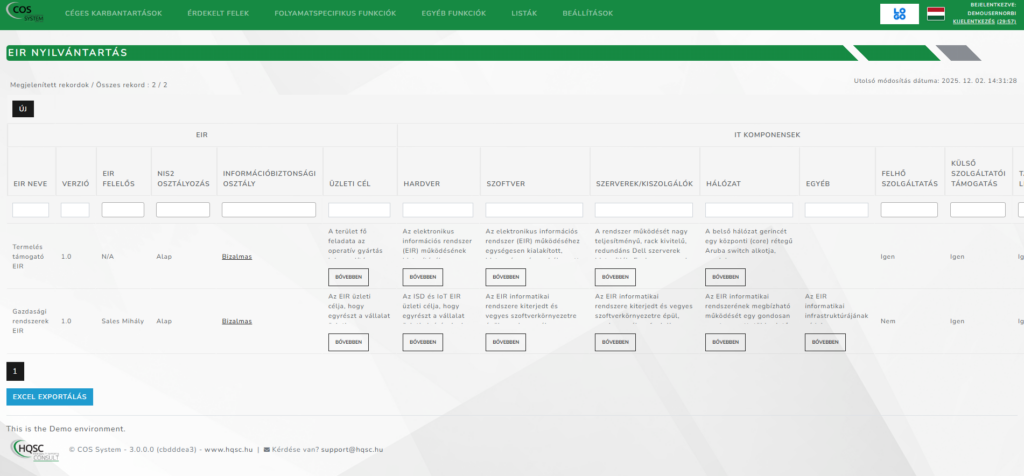Expand Egyéb Bővebben for Gazdasági rendszerek
The image size is (1024, 476).
[x=825, y=342]
